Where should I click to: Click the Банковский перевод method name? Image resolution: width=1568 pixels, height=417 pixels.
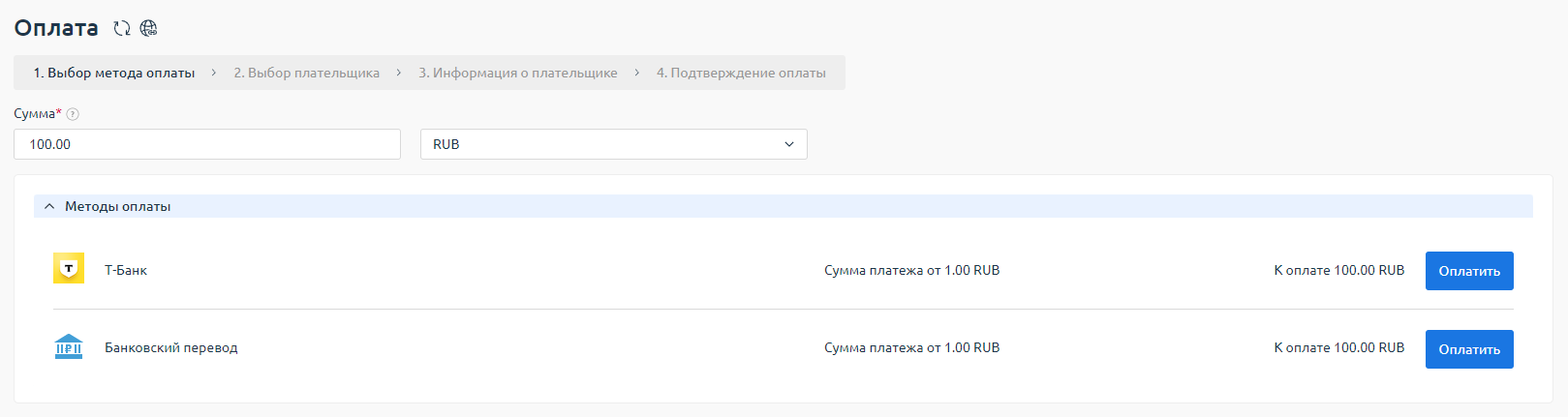coord(170,347)
